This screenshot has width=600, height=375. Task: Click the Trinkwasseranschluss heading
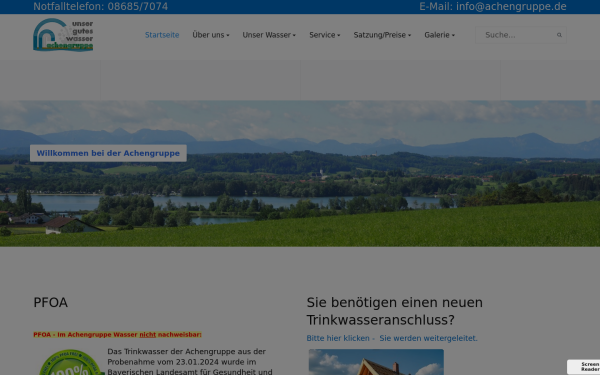(395, 311)
